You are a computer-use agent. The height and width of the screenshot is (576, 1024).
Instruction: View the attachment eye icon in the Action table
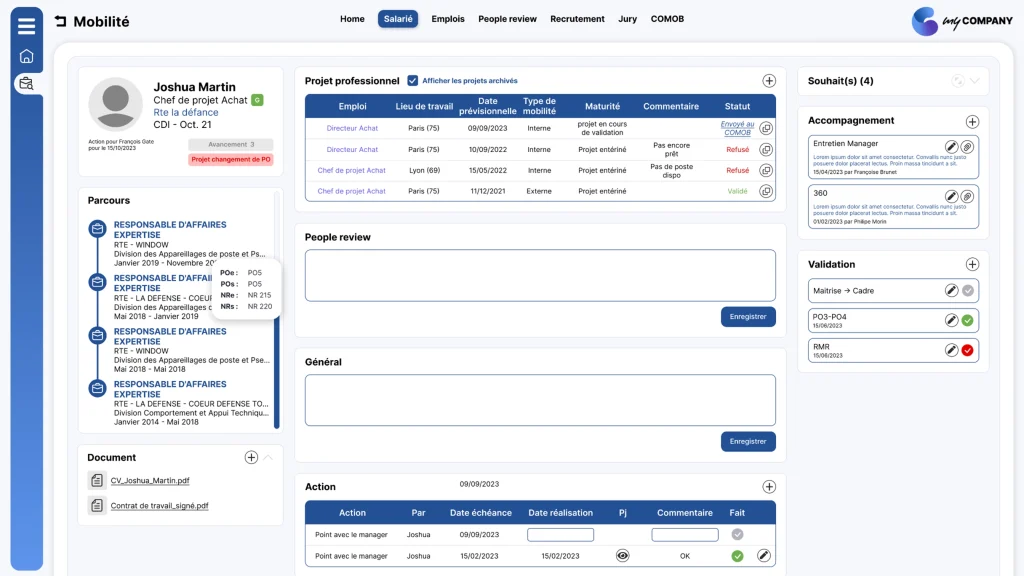[x=622, y=556]
